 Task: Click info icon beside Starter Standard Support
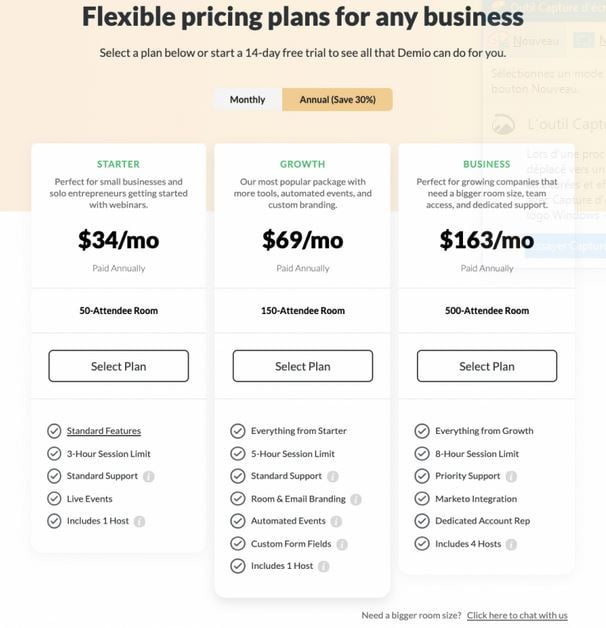(149, 476)
